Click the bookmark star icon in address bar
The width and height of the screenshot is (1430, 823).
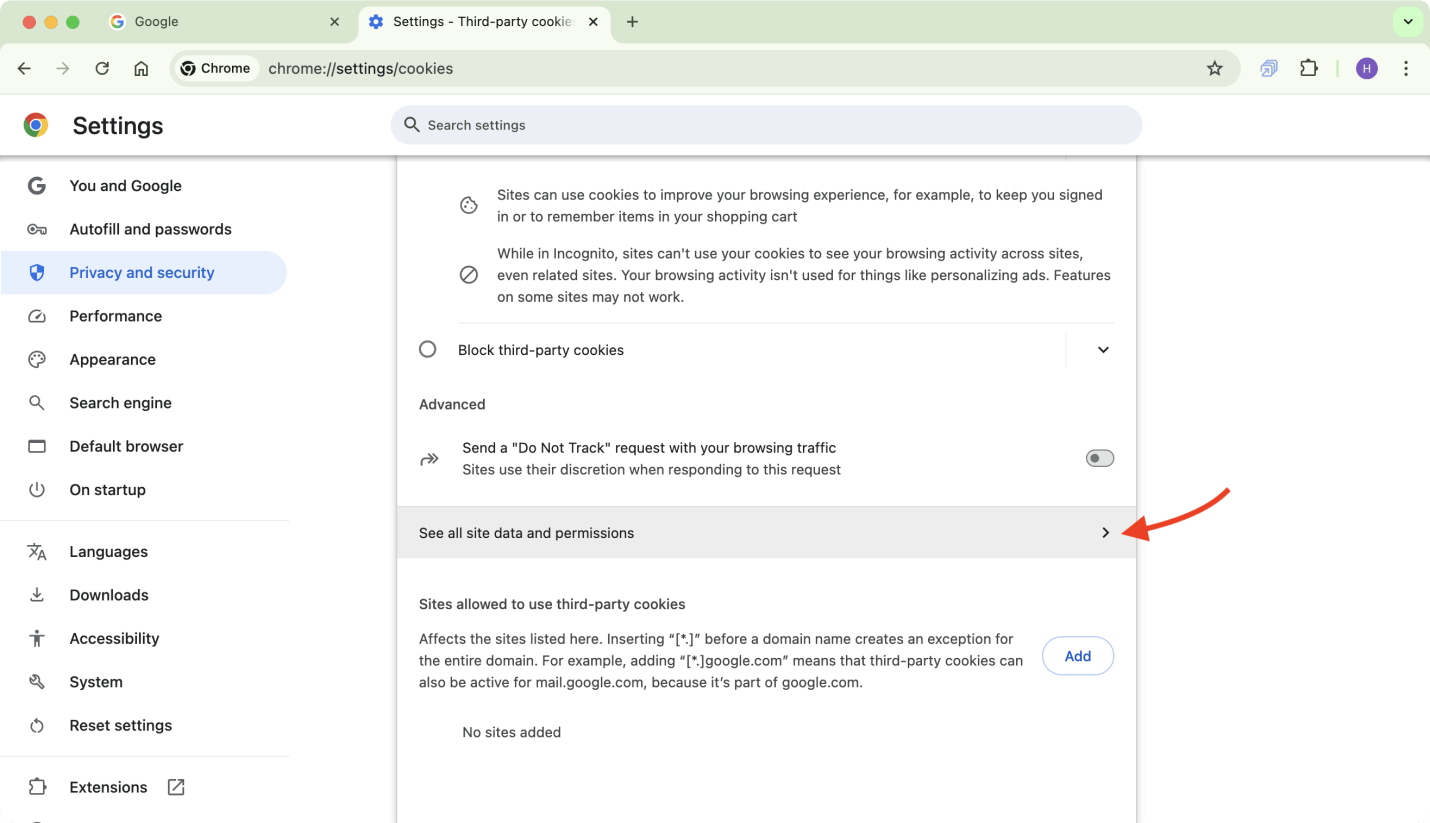[x=1214, y=69]
